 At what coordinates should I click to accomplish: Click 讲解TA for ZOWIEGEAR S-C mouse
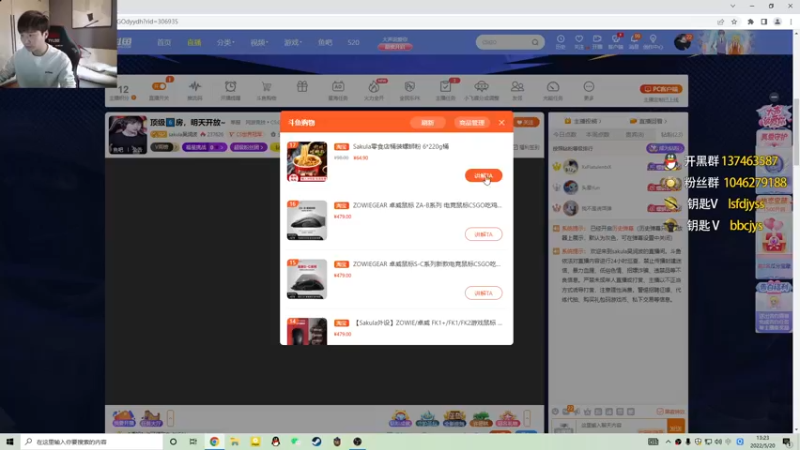pos(483,293)
